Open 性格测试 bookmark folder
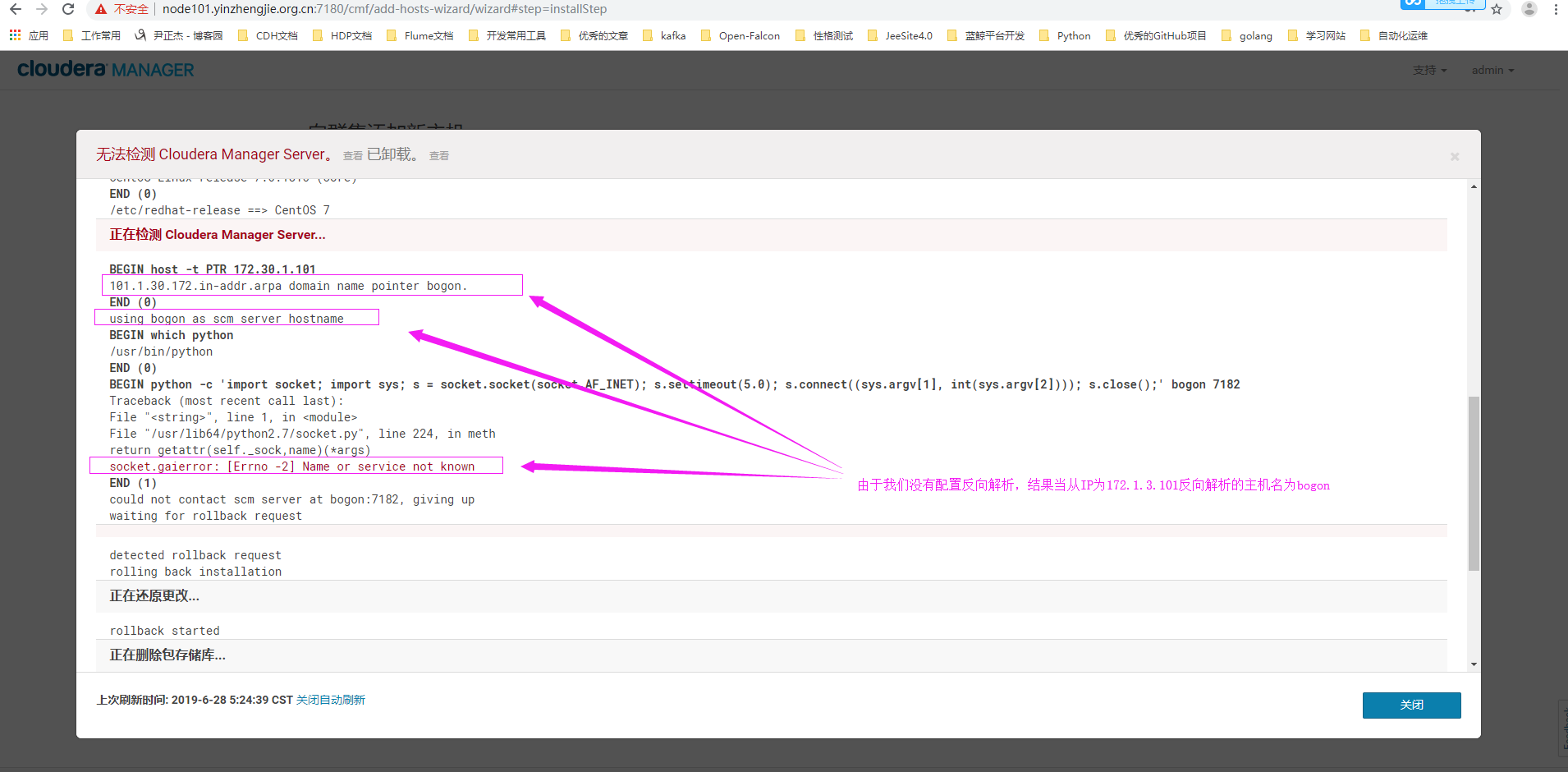The width and height of the screenshot is (1568, 772). tap(823, 35)
